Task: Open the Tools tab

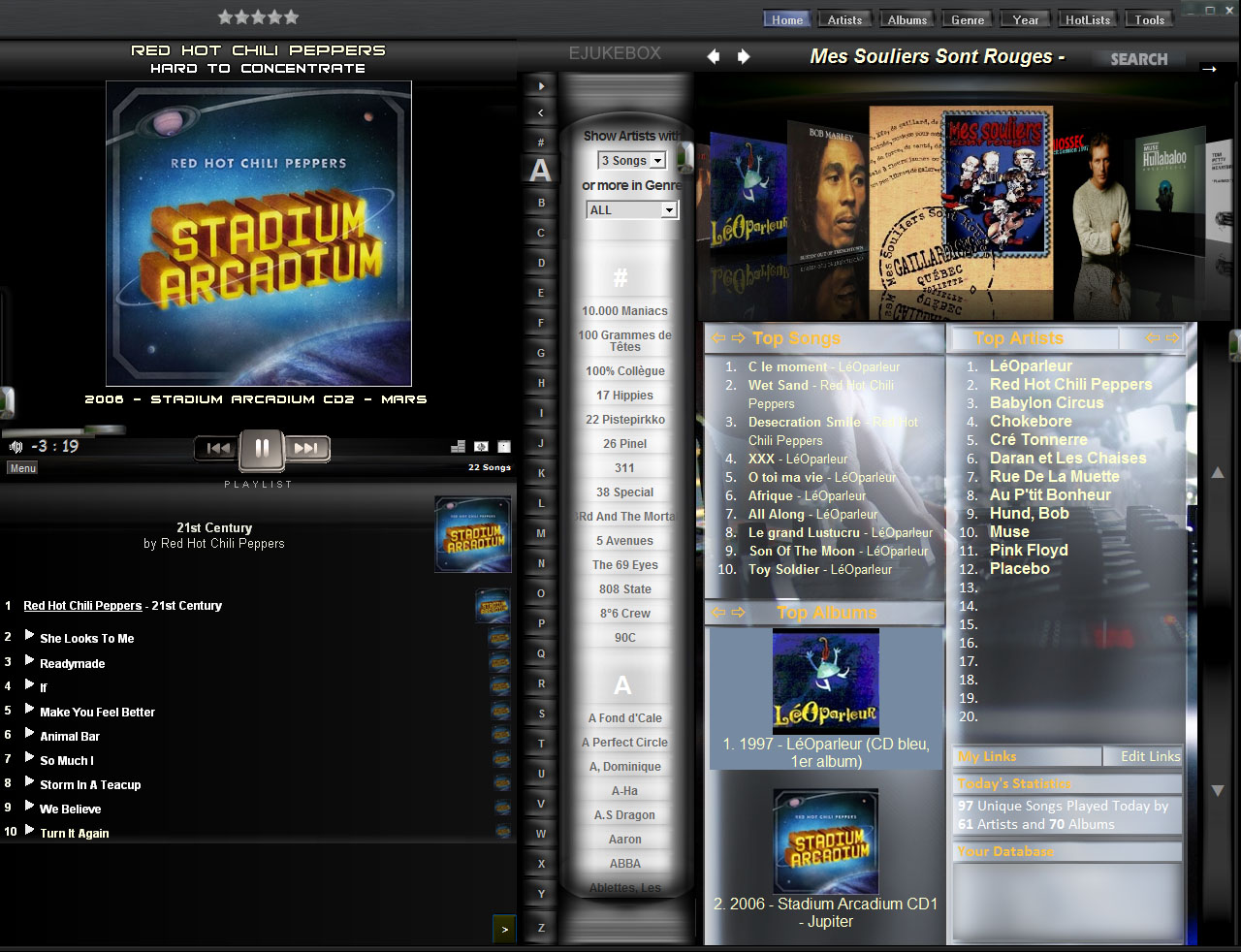Action: click(x=1150, y=19)
